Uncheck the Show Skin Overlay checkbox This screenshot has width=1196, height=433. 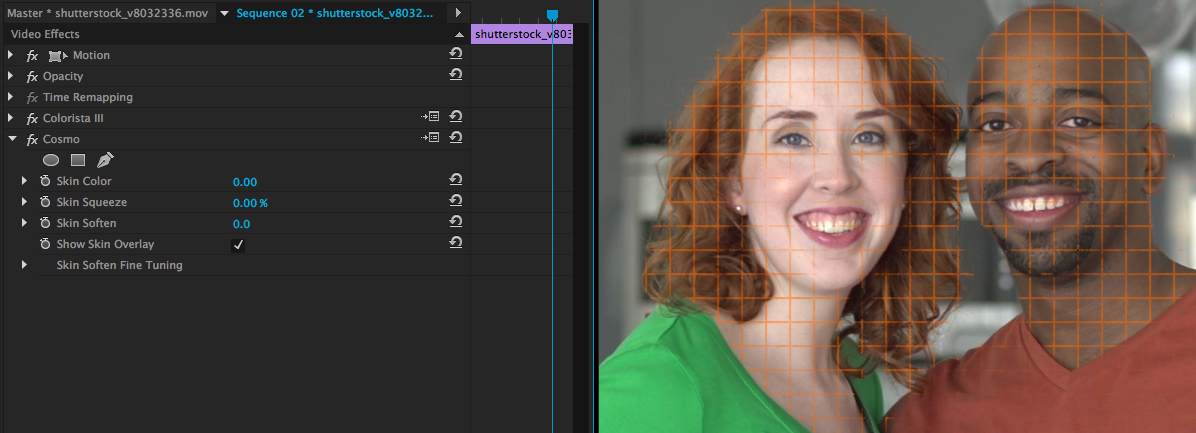coord(238,245)
